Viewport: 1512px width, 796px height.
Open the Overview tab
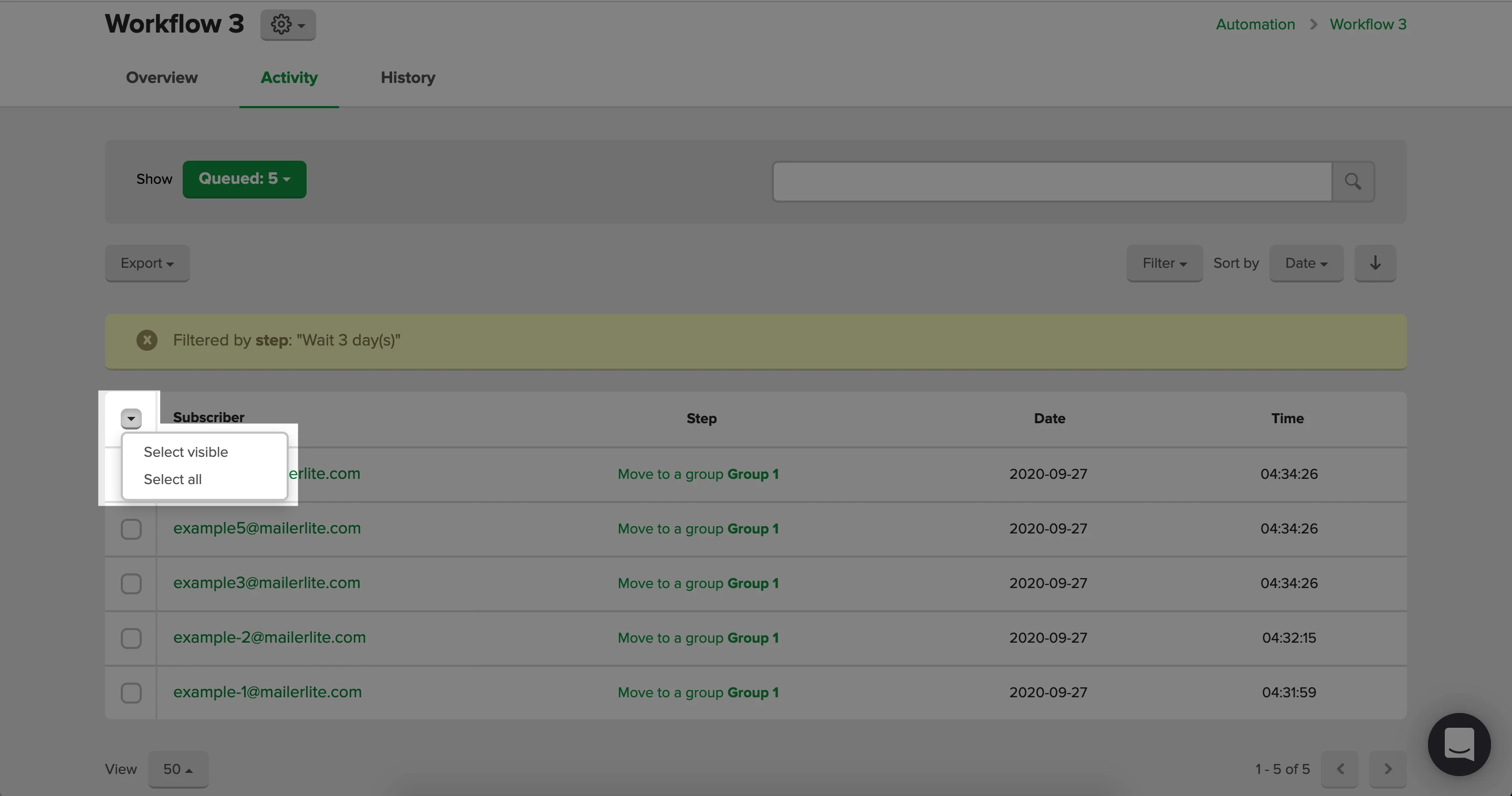pyautogui.click(x=161, y=78)
